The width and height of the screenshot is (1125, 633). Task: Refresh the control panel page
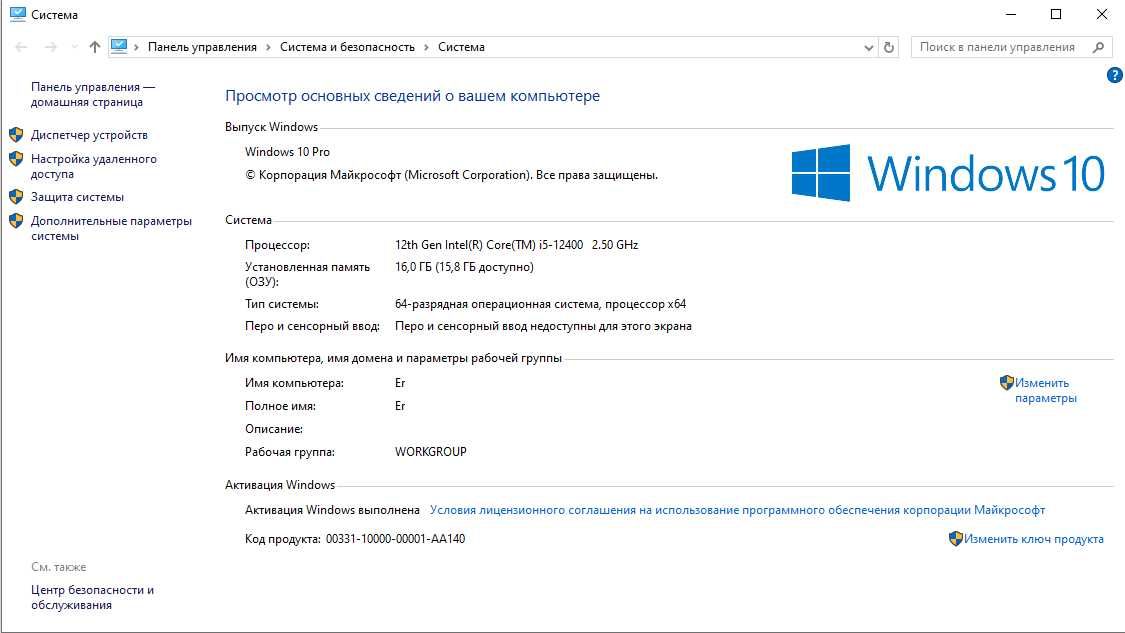tap(889, 47)
